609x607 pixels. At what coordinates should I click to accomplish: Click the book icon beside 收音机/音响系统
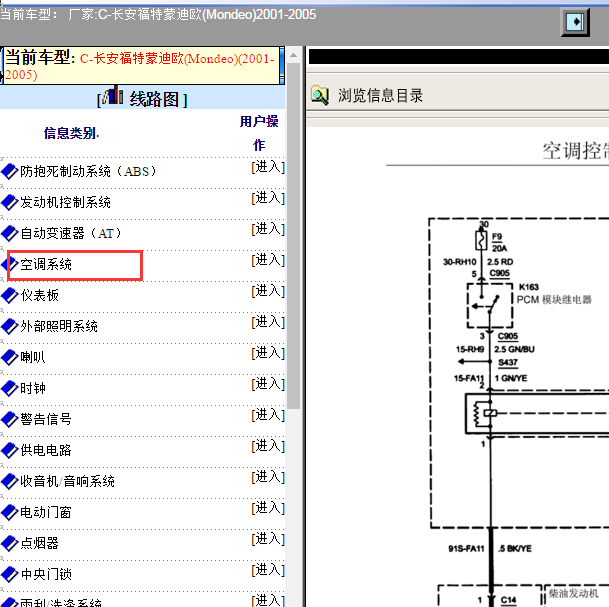click(x=10, y=482)
